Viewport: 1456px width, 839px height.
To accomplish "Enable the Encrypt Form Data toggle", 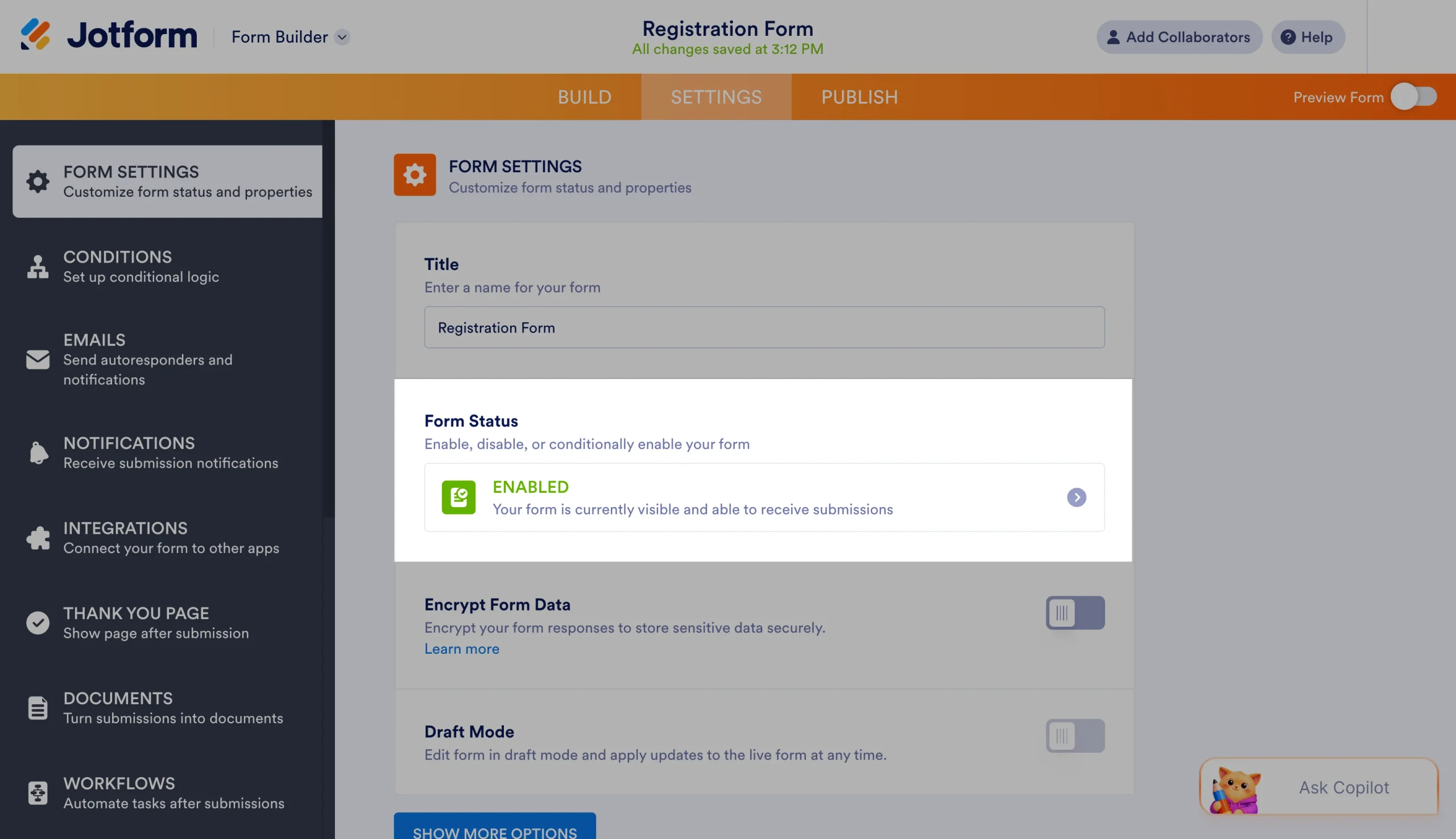I will 1075,613.
